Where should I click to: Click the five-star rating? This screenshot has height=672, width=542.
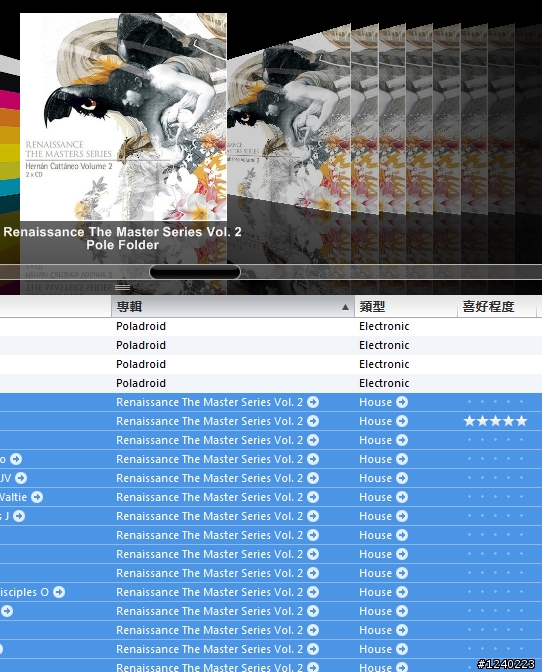click(495, 421)
